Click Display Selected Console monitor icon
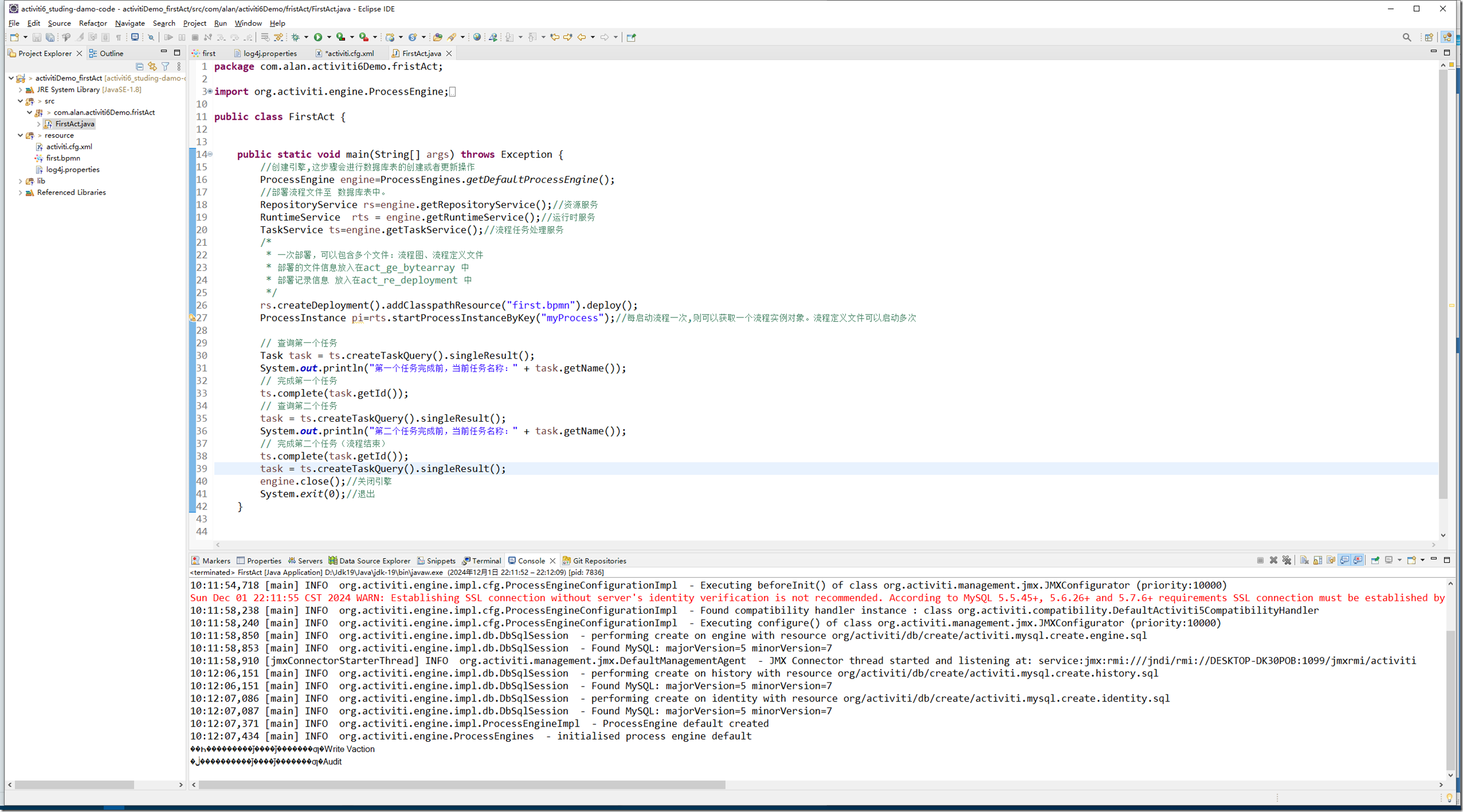This screenshot has width=1463, height=812. [1390, 560]
